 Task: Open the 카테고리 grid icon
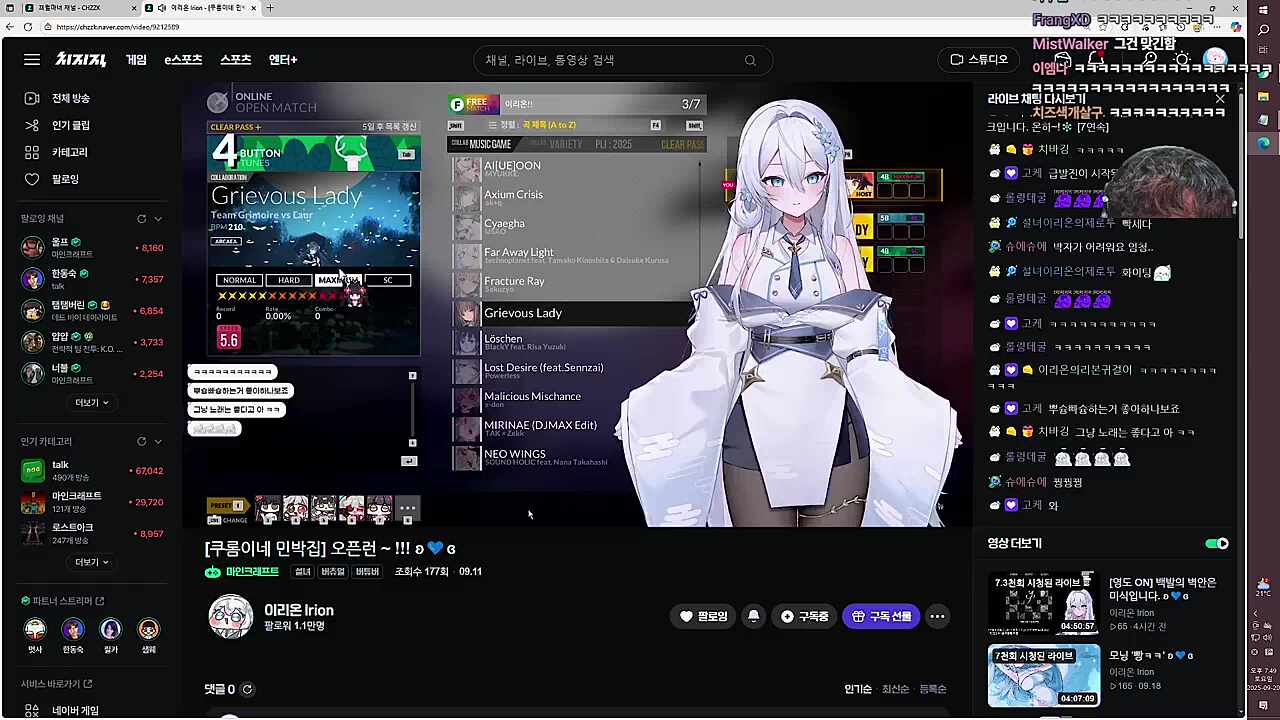point(33,152)
